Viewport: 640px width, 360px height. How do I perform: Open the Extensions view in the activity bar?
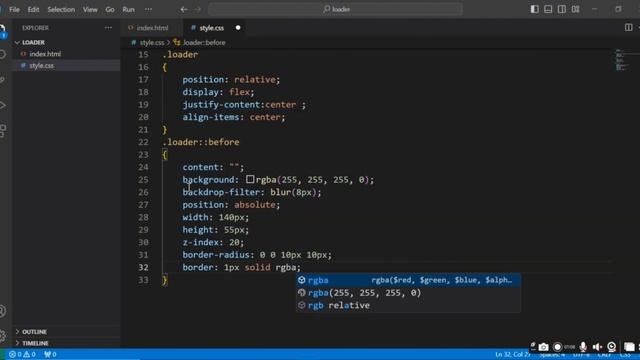click(x=2, y=131)
